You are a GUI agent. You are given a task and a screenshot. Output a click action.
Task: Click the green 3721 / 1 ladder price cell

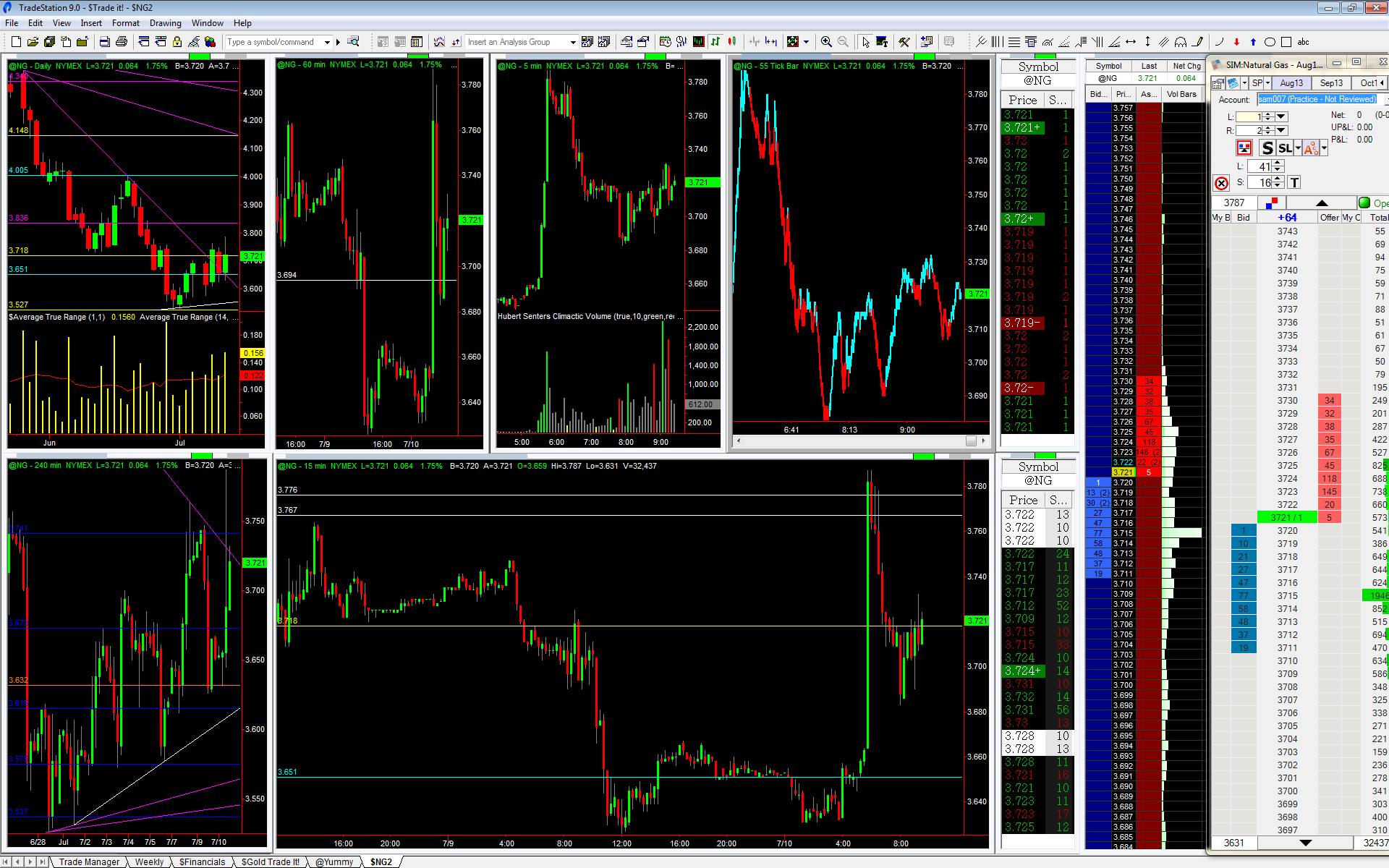click(x=1287, y=517)
